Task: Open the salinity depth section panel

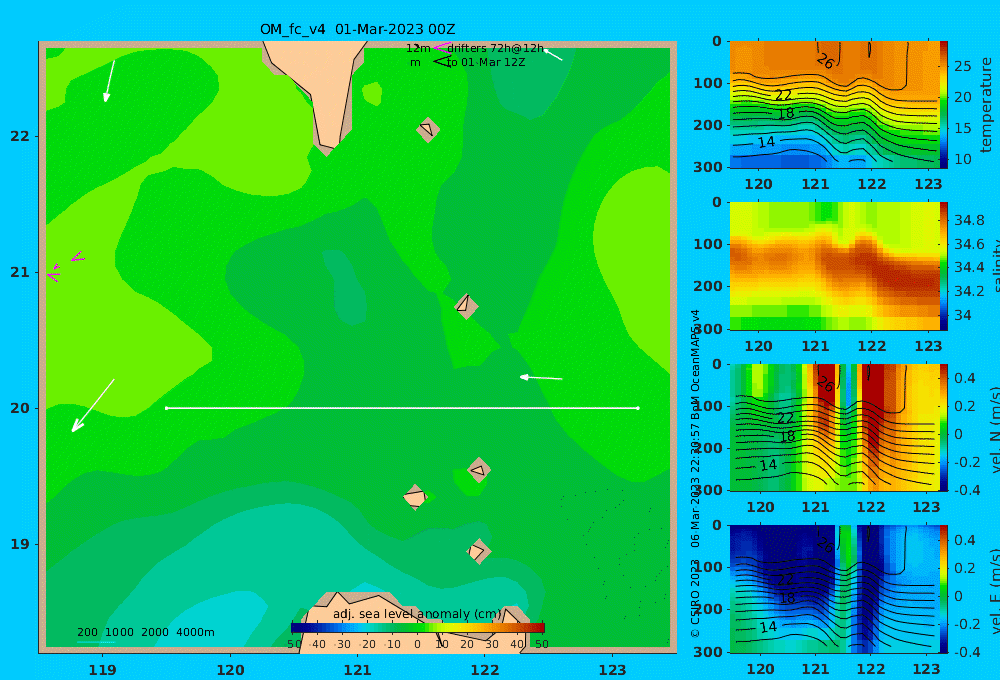Action: tap(834, 266)
